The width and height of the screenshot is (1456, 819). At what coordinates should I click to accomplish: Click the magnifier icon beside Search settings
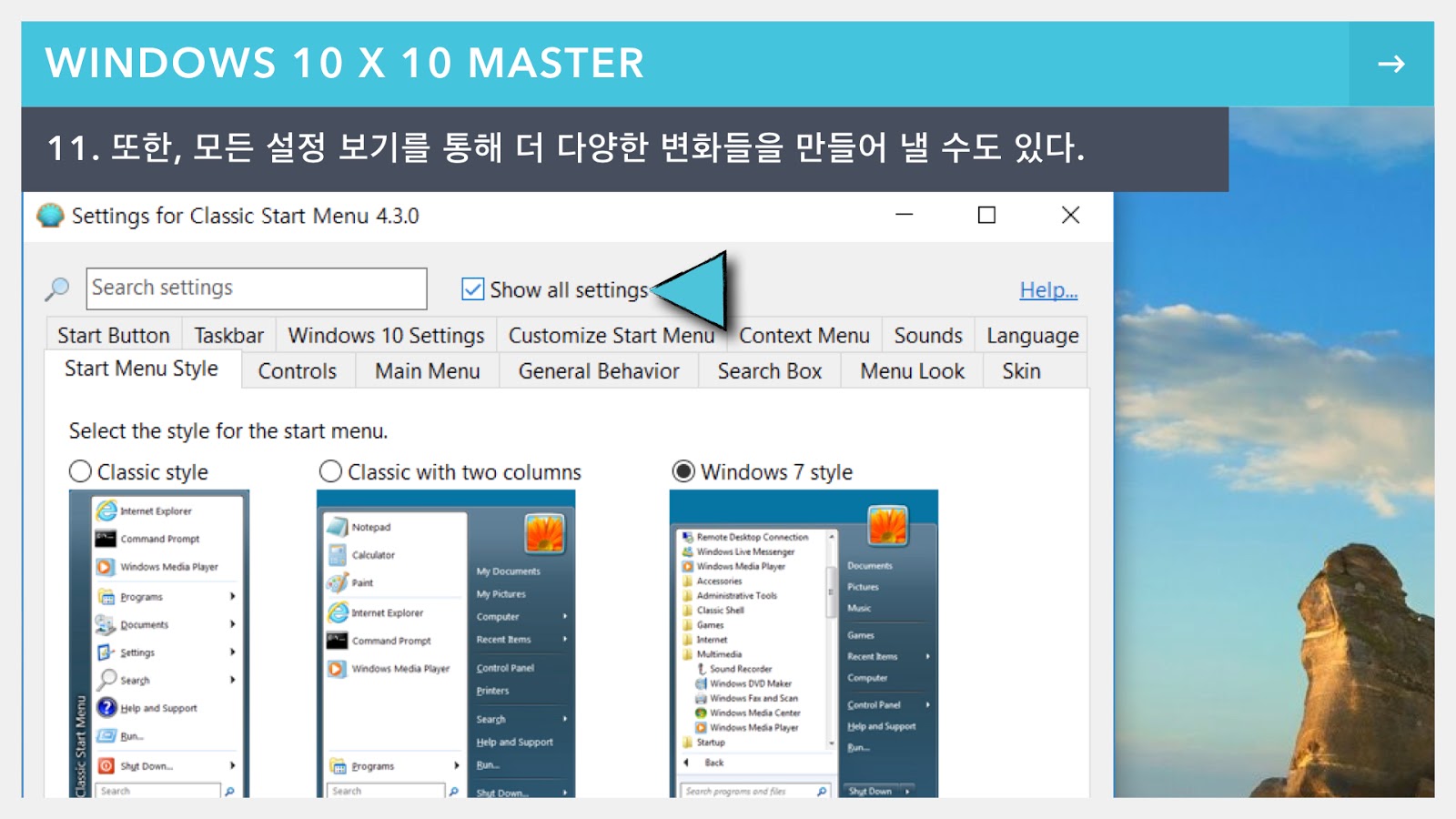point(56,289)
